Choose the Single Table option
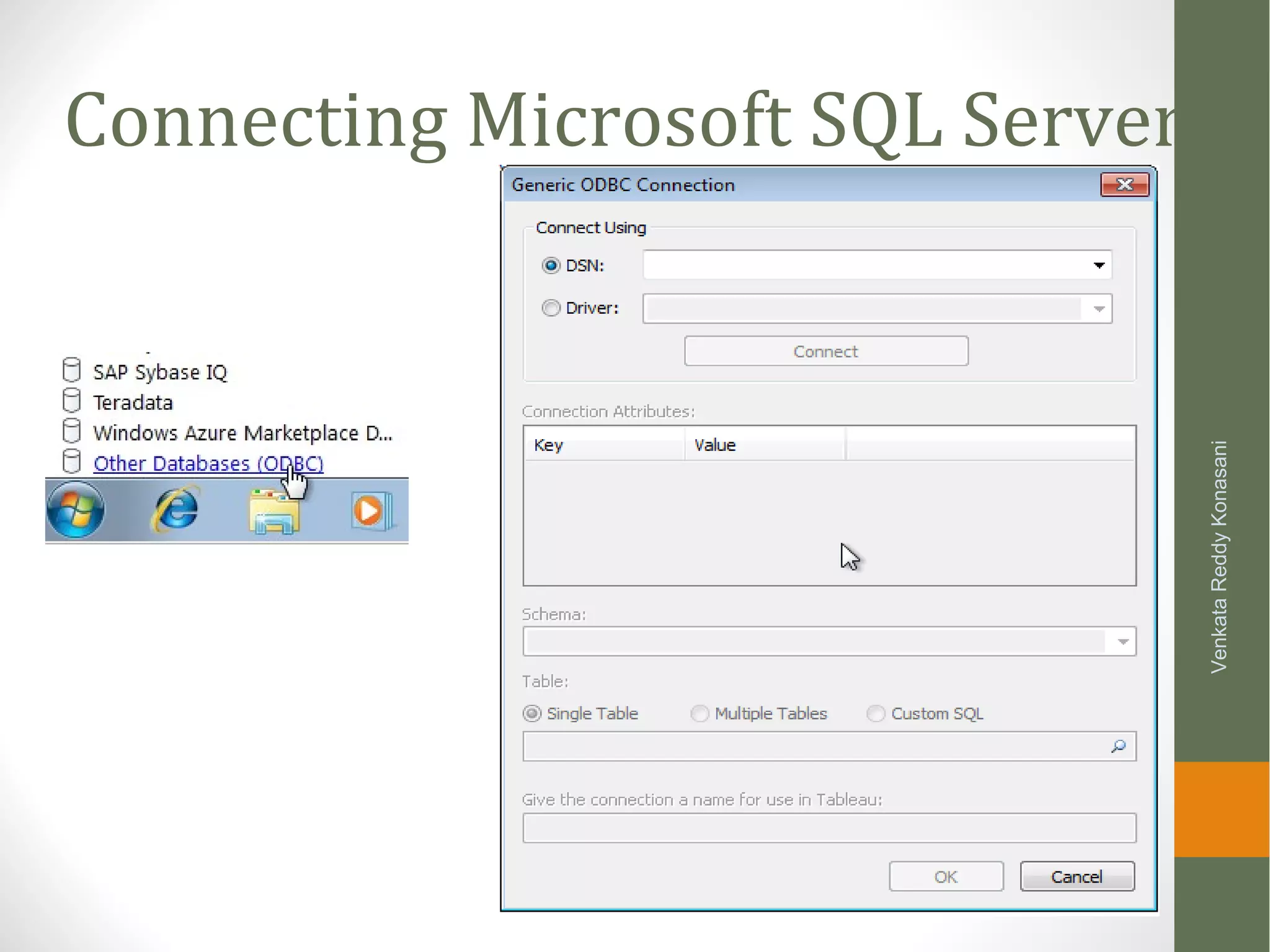Image resolution: width=1270 pixels, height=952 pixels. pyautogui.click(x=531, y=713)
